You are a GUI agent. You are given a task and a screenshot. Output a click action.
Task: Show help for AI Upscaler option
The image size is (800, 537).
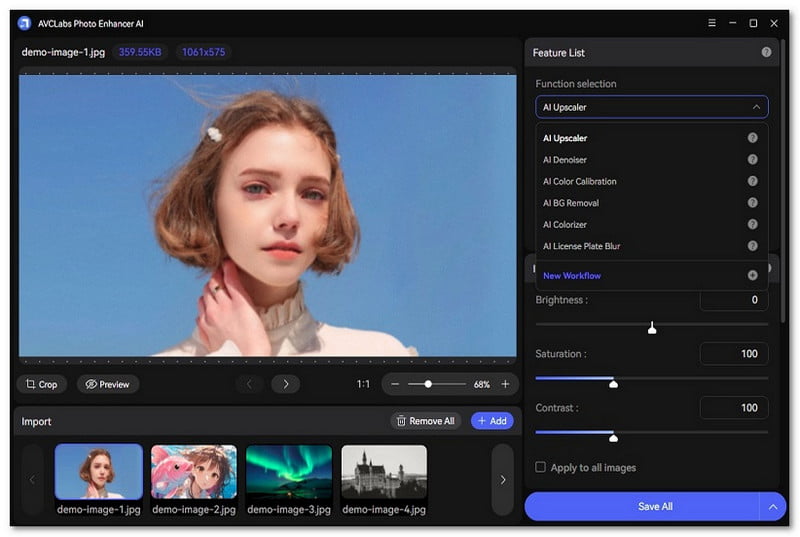tap(753, 138)
